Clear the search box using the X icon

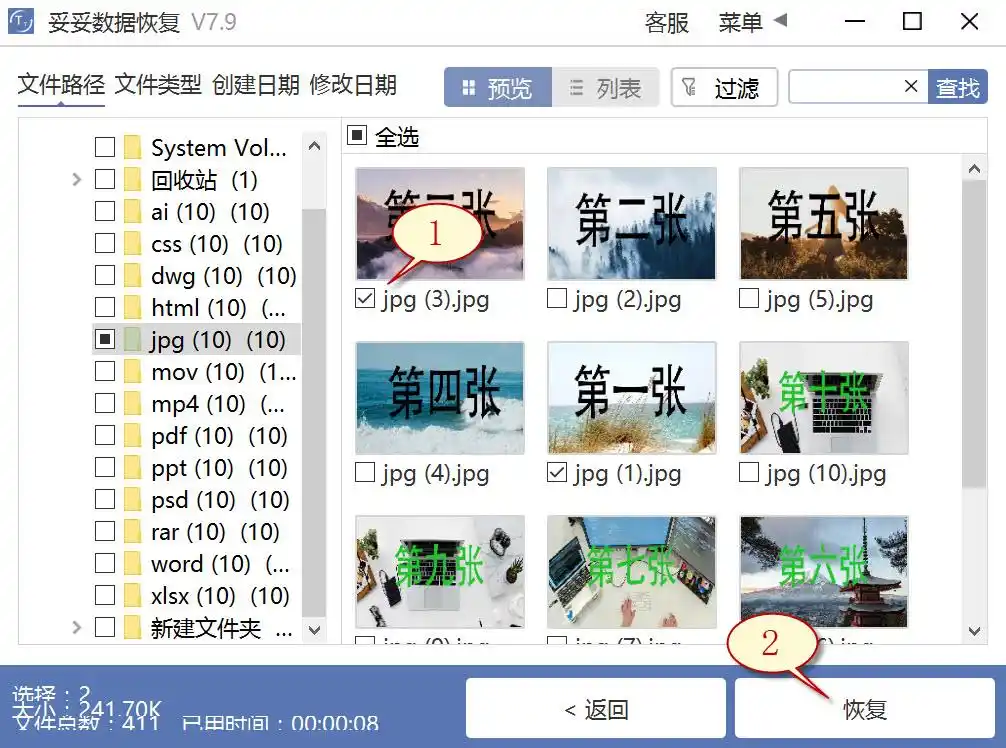(910, 87)
